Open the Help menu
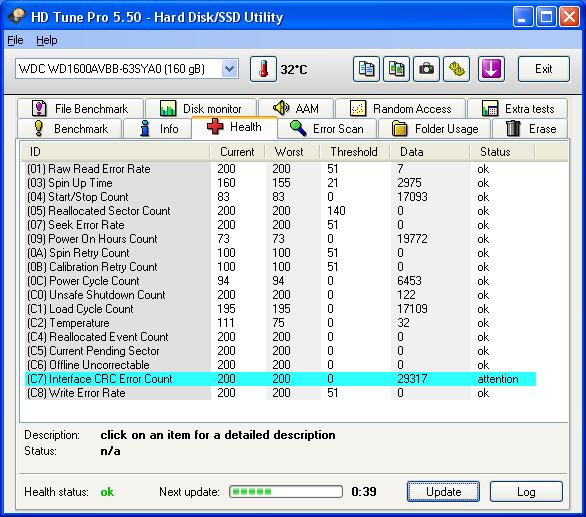This screenshot has width=586, height=517. [47, 40]
